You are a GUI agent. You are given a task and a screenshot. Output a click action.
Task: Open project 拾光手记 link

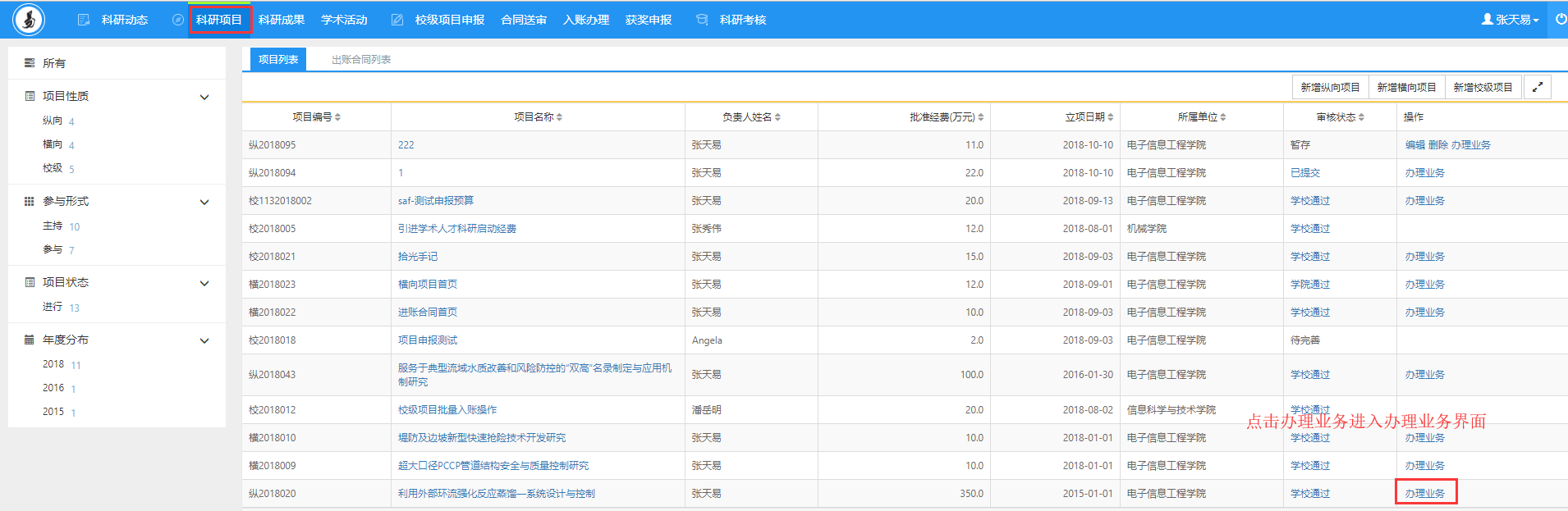point(418,257)
